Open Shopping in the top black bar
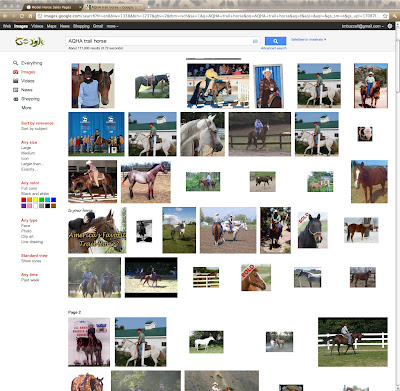400x391 pixels. click(81, 26)
